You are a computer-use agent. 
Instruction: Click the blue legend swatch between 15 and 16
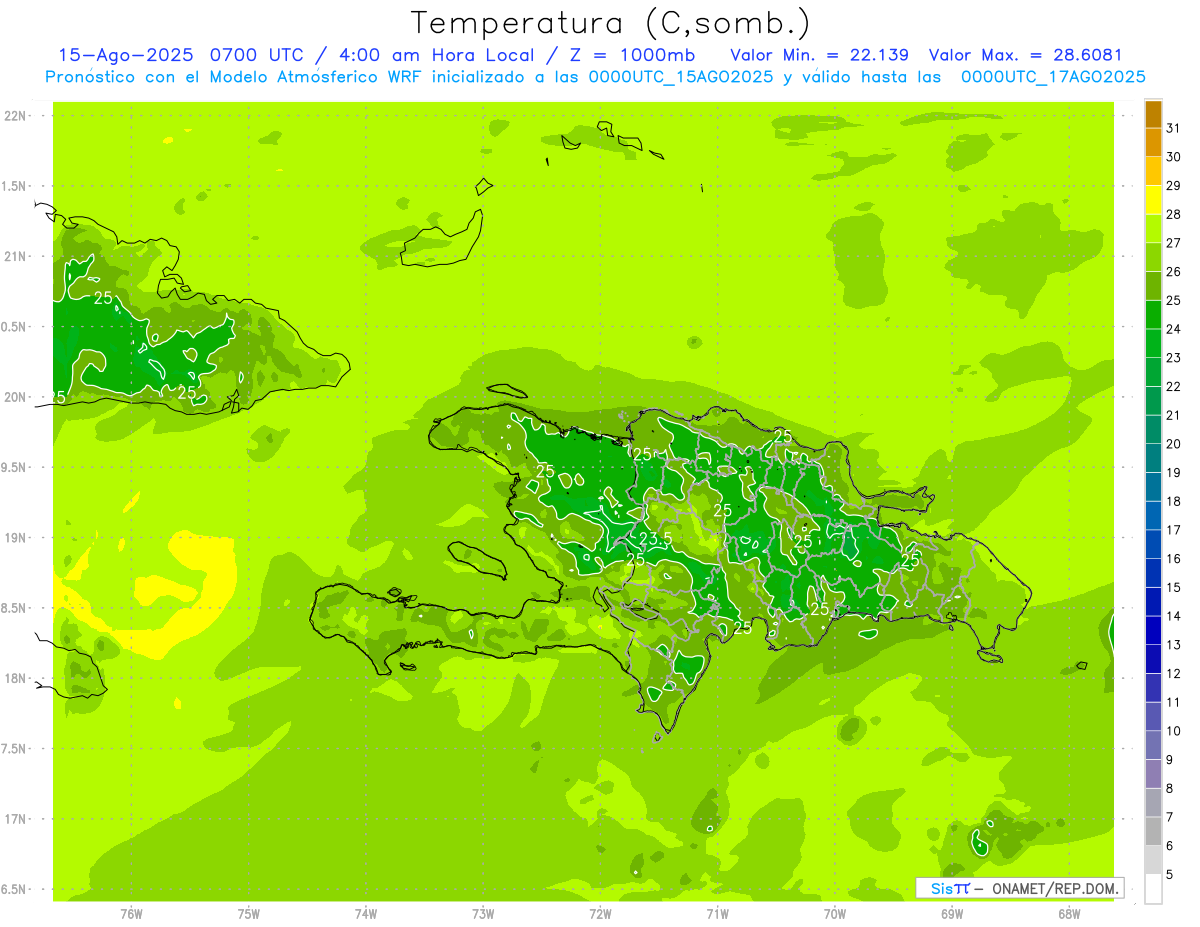coord(1153,573)
